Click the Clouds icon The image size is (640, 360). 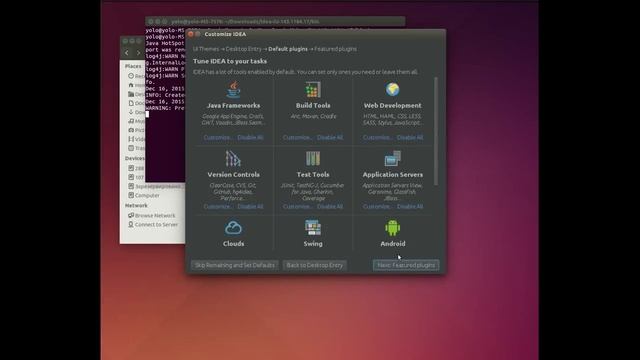(233, 228)
